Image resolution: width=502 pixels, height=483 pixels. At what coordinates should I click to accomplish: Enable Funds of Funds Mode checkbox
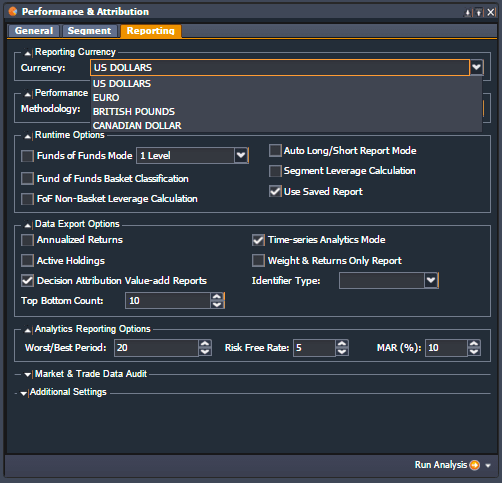27,156
